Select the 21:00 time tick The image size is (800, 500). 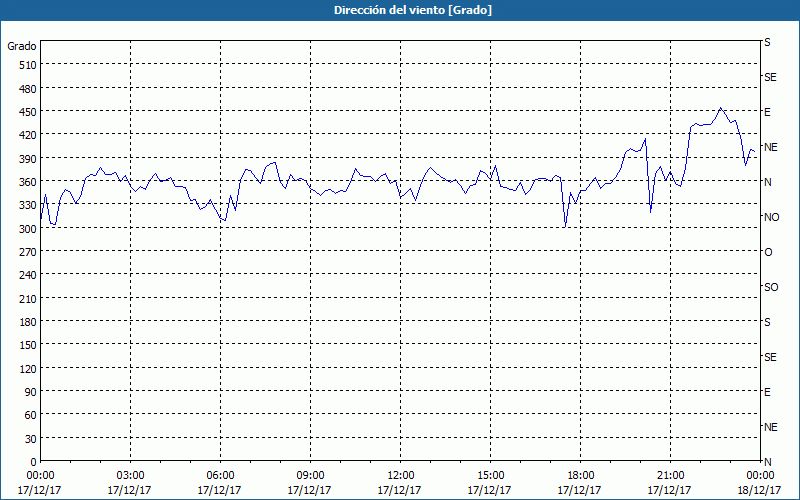coord(670,476)
